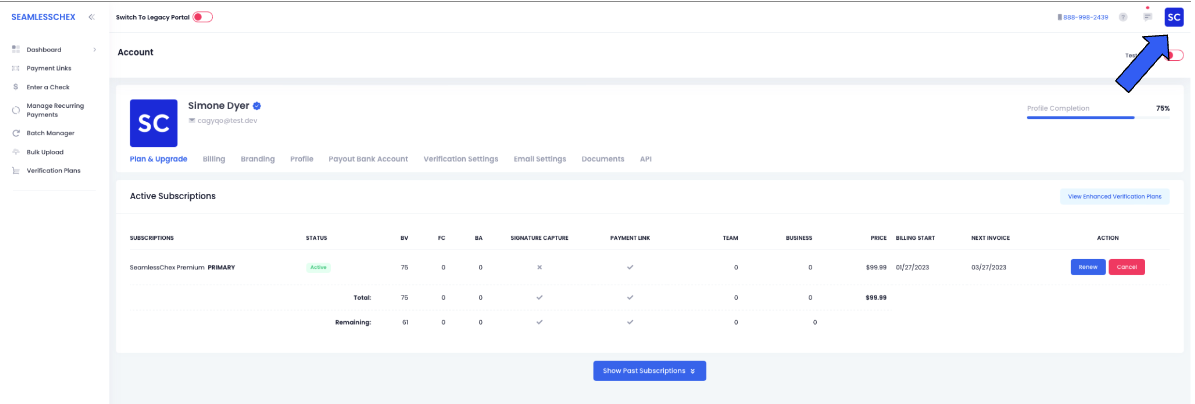
Task: Go to Verification Settings tab
Action: 461,159
